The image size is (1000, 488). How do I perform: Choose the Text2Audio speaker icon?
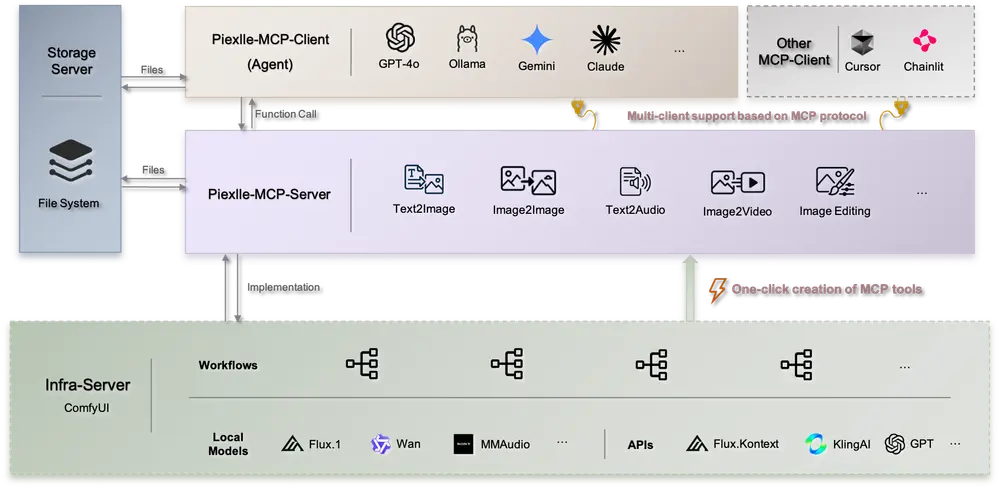pyautogui.click(x=634, y=181)
